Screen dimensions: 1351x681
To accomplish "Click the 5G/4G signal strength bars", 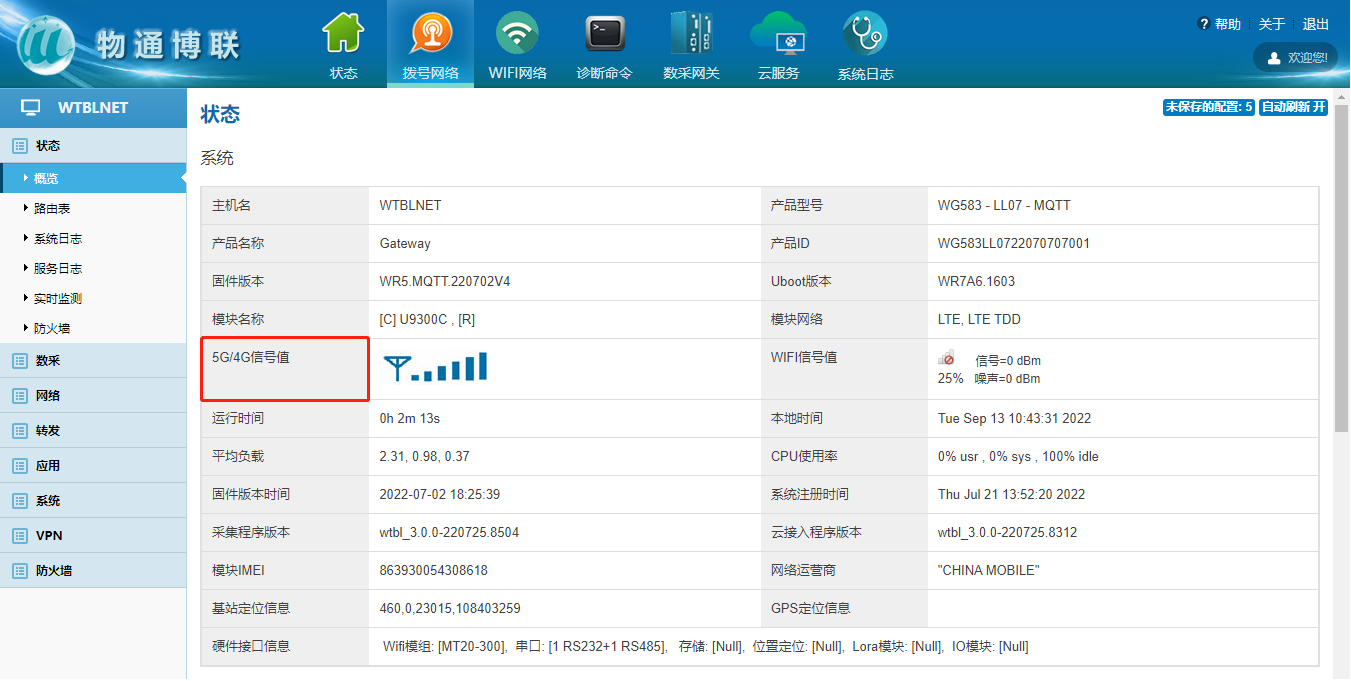I will (437, 367).
